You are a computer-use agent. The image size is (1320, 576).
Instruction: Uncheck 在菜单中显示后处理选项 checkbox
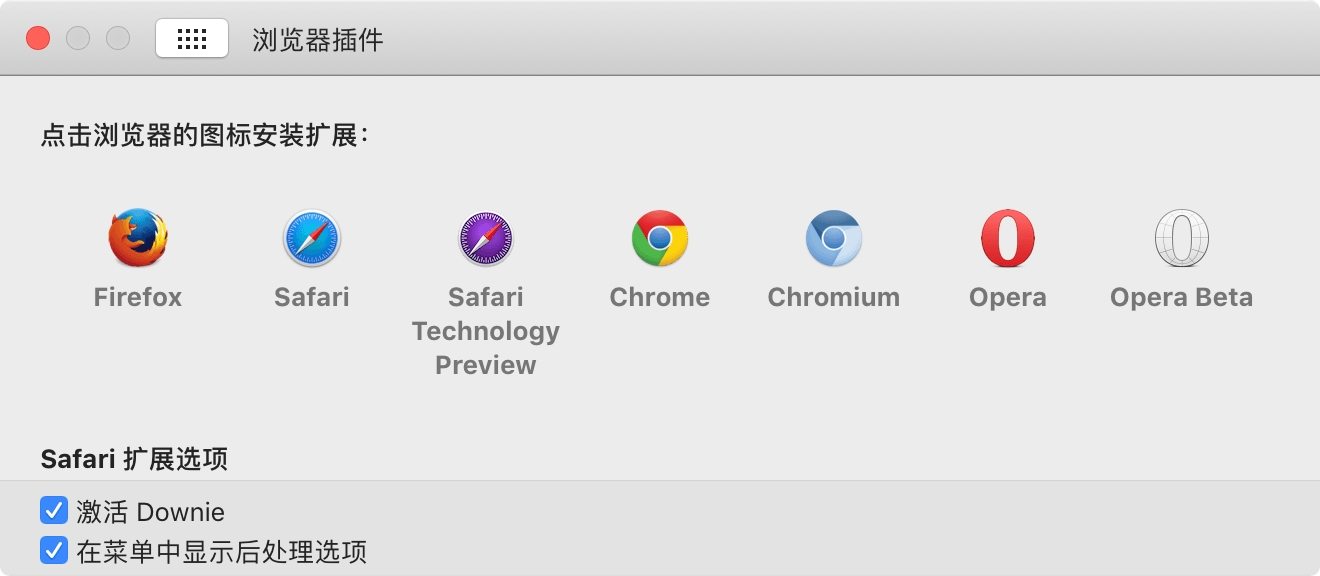53,550
